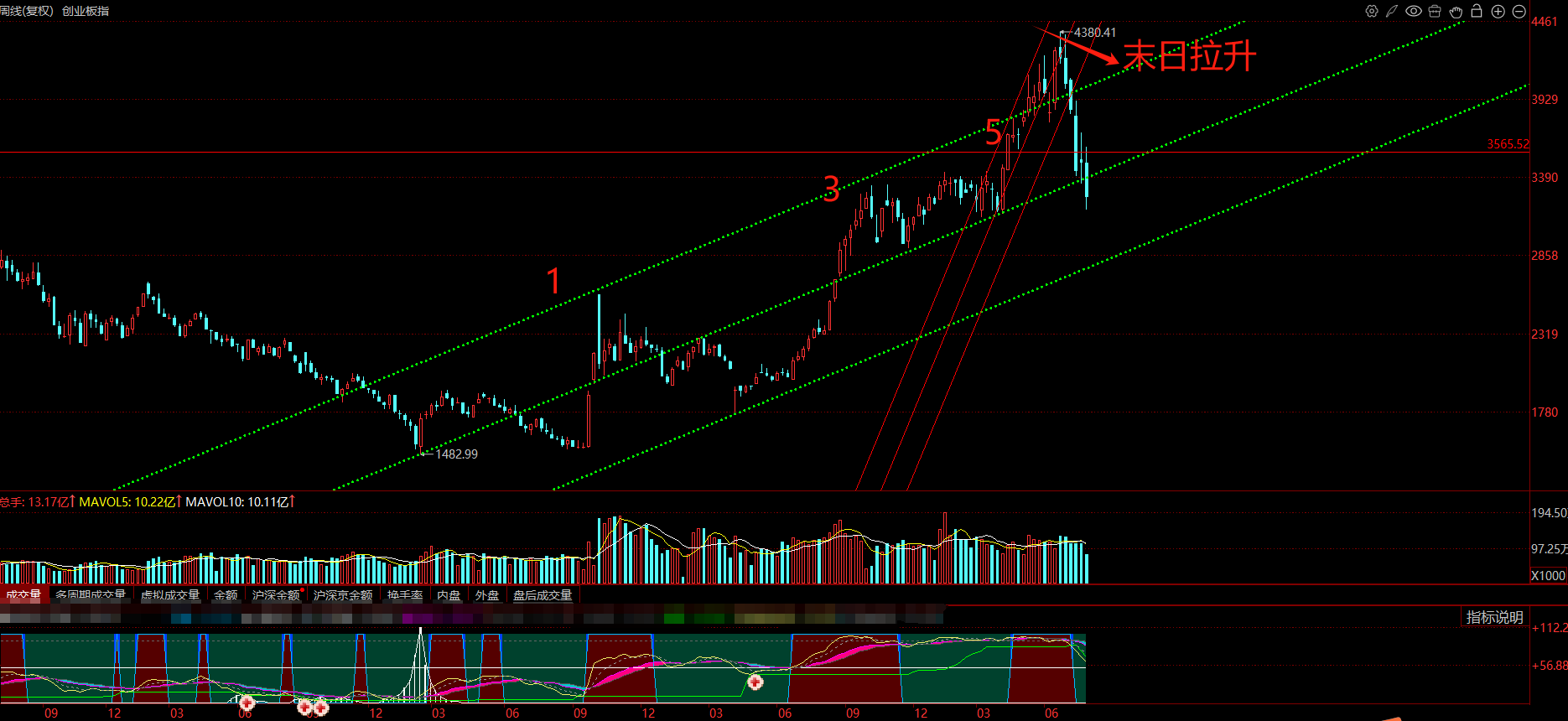The image size is (1568, 721).
Task: Click the 2858 price axis value
Action: (1545, 256)
